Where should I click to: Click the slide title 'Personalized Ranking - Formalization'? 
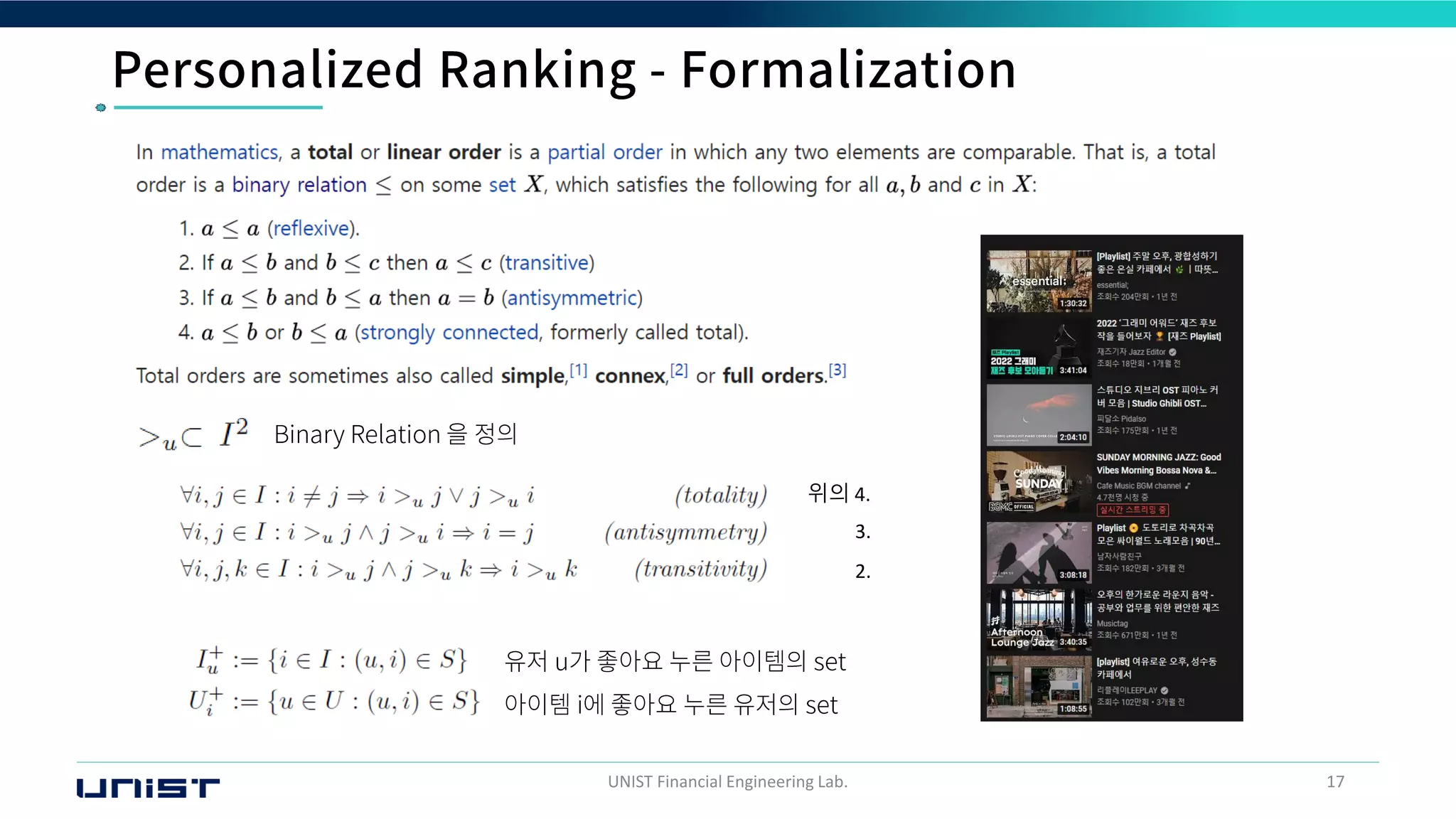[564, 70]
